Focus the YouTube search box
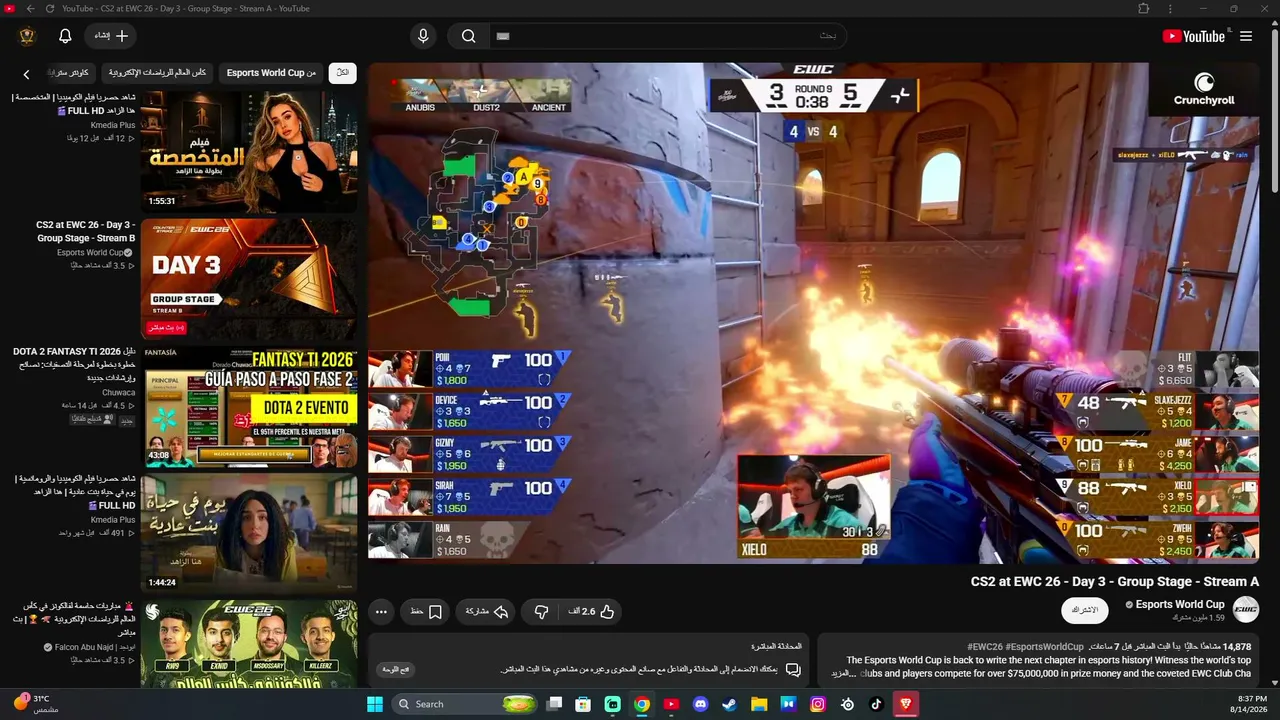This screenshot has height=720, width=1280. pyautogui.click(x=667, y=36)
